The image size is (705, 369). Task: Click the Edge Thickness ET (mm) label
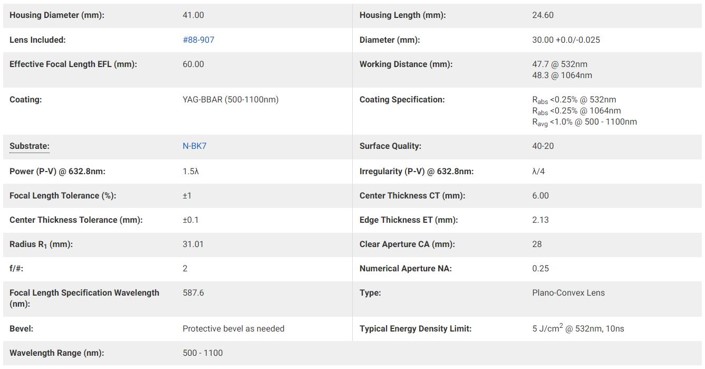pos(409,220)
